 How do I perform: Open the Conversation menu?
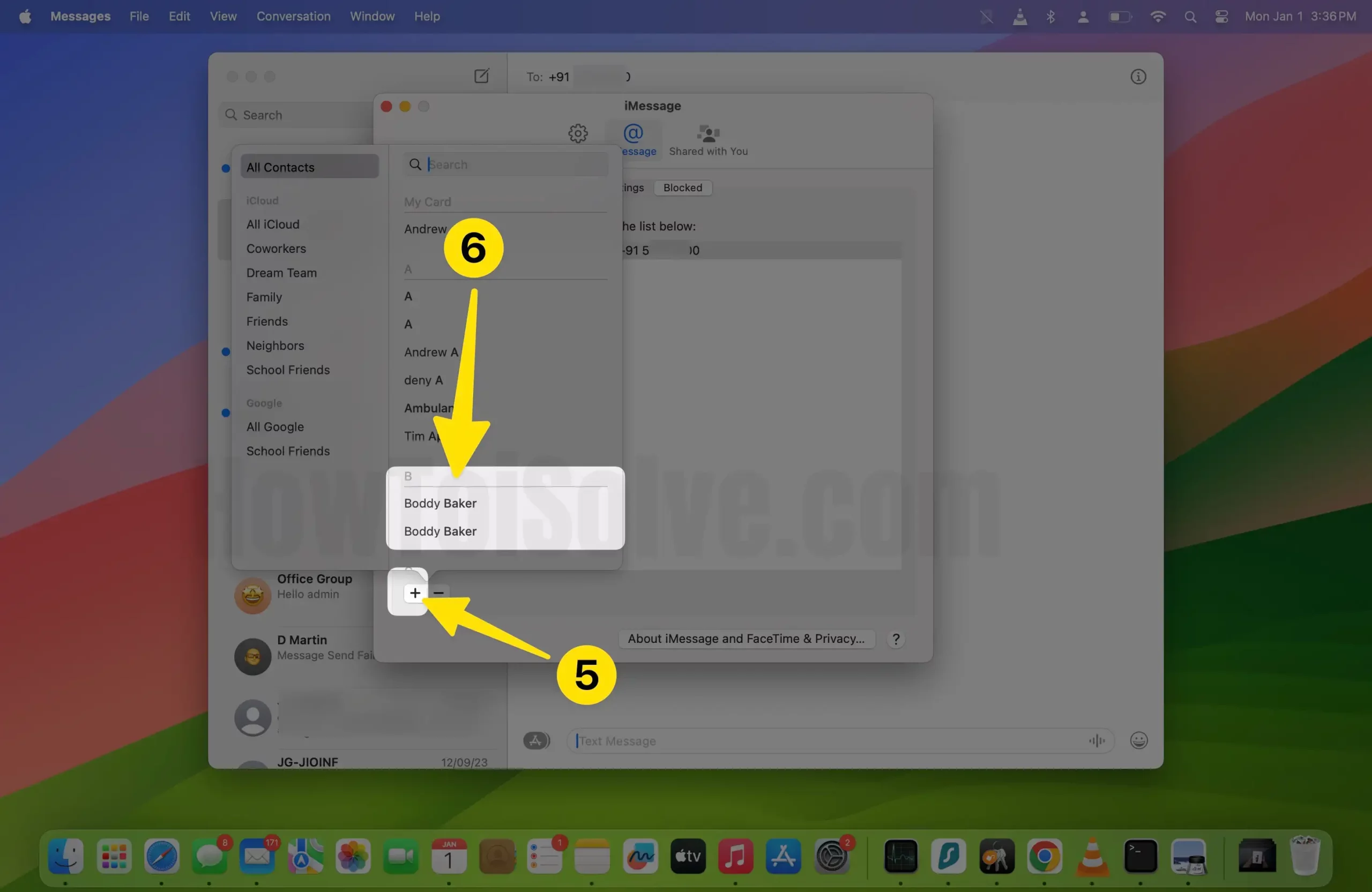[x=293, y=16]
